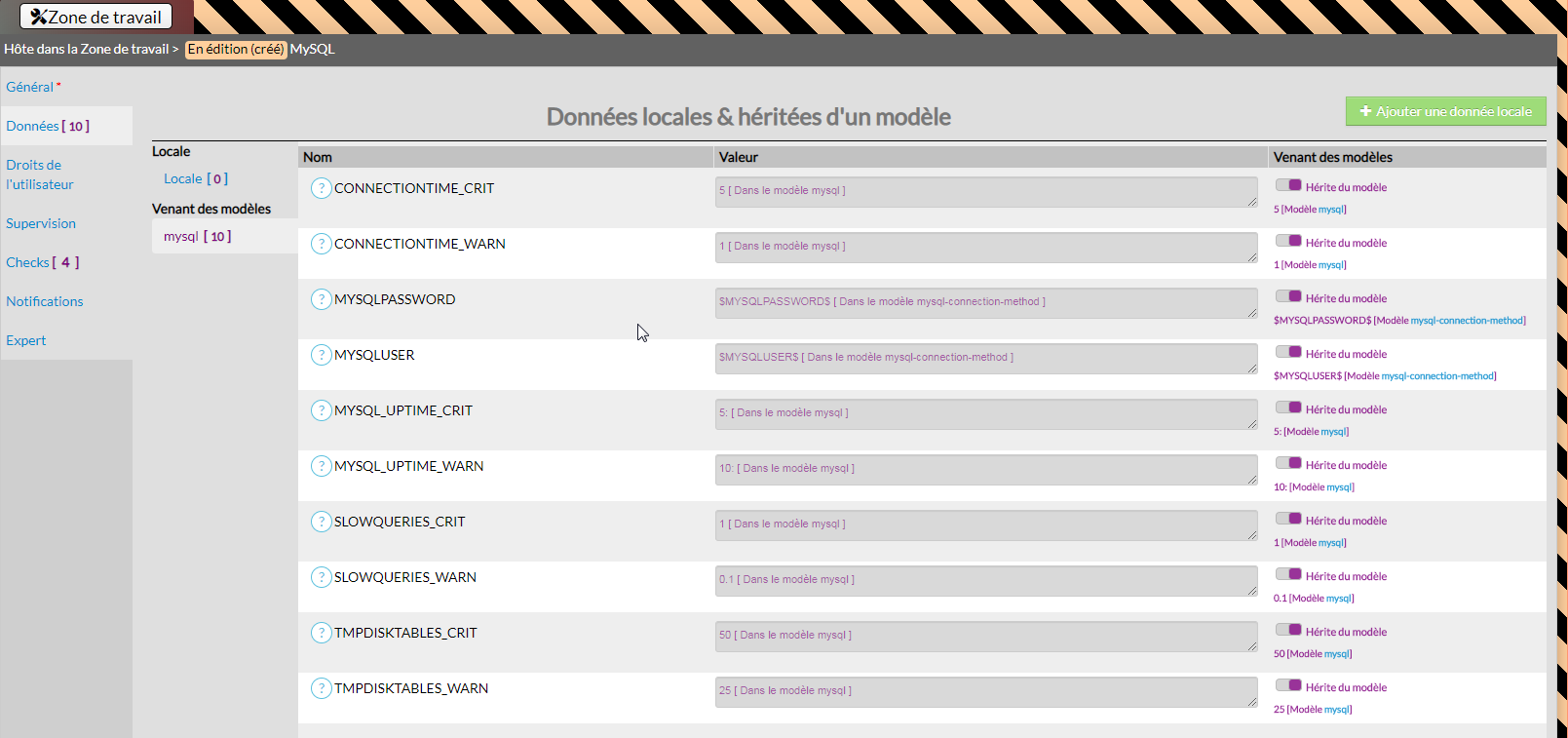Go to the Notifications tab
1568x738 pixels.
[x=45, y=301]
